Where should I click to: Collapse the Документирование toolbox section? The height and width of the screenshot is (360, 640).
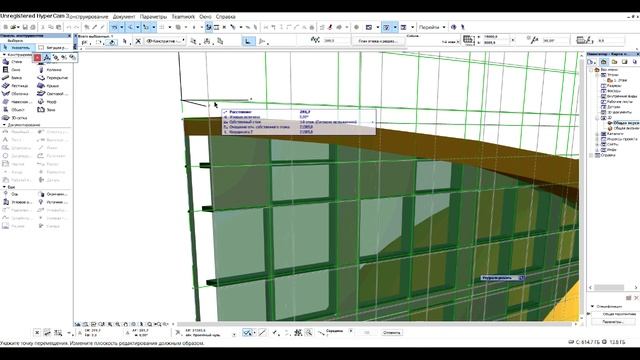point(4,125)
